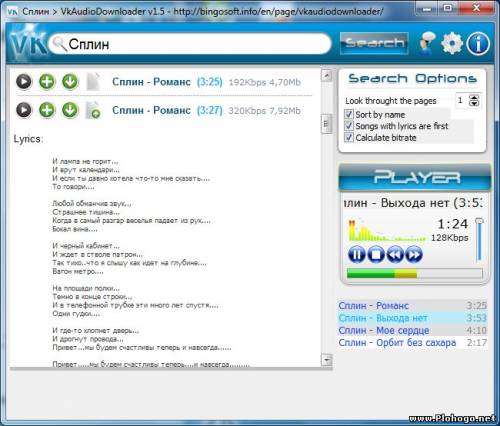Viewport: 500px width, 426px height.
Task: Download the 320Kbps Романс track (3:27)
Action: pyautogui.click(x=70, y=110)
